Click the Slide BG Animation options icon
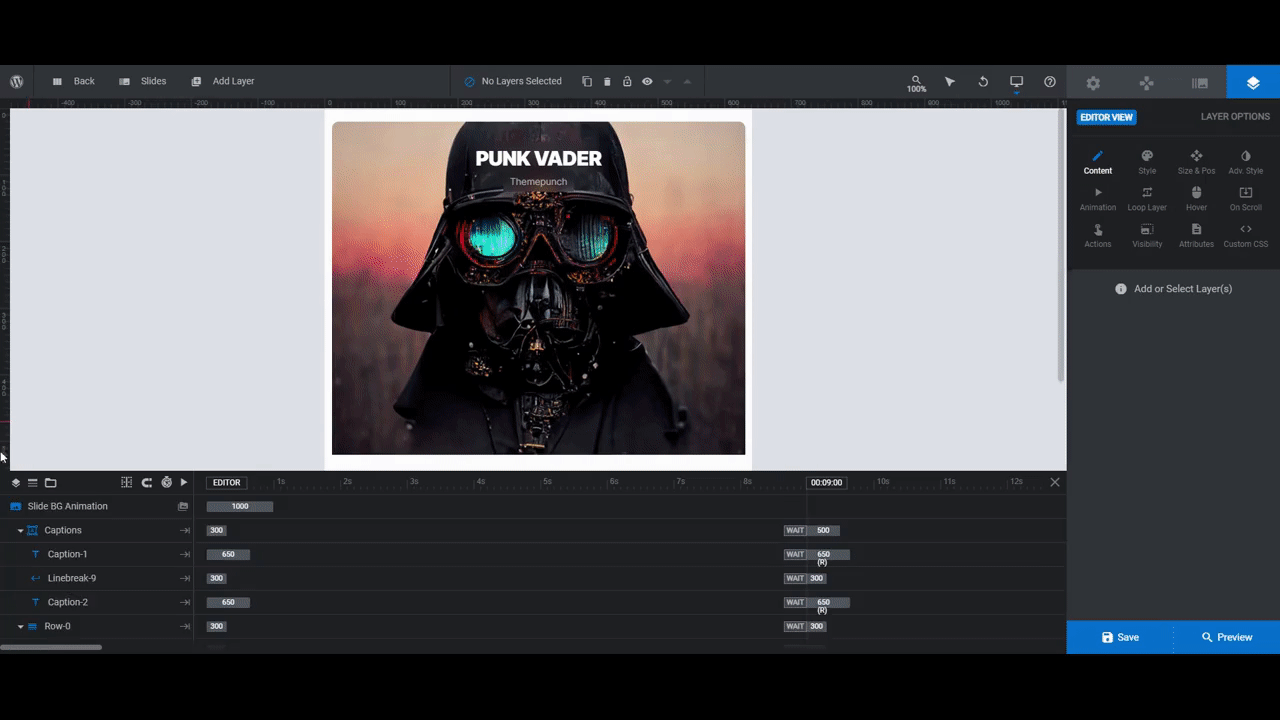 183,506
